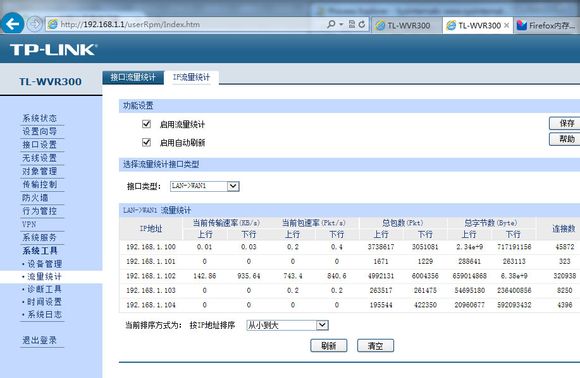The image size is (580, 378).
Task: Select 流量统计 submenu item
Action: tap(45, 276)
